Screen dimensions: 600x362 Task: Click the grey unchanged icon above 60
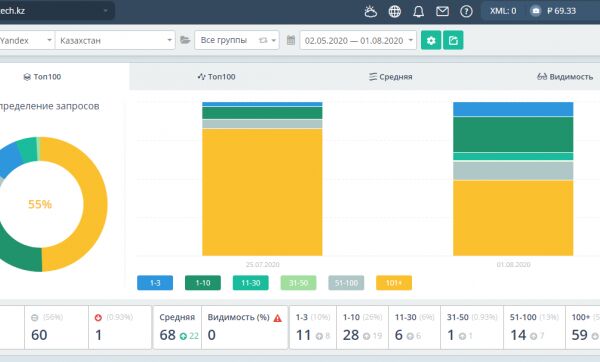pos(35,317)
